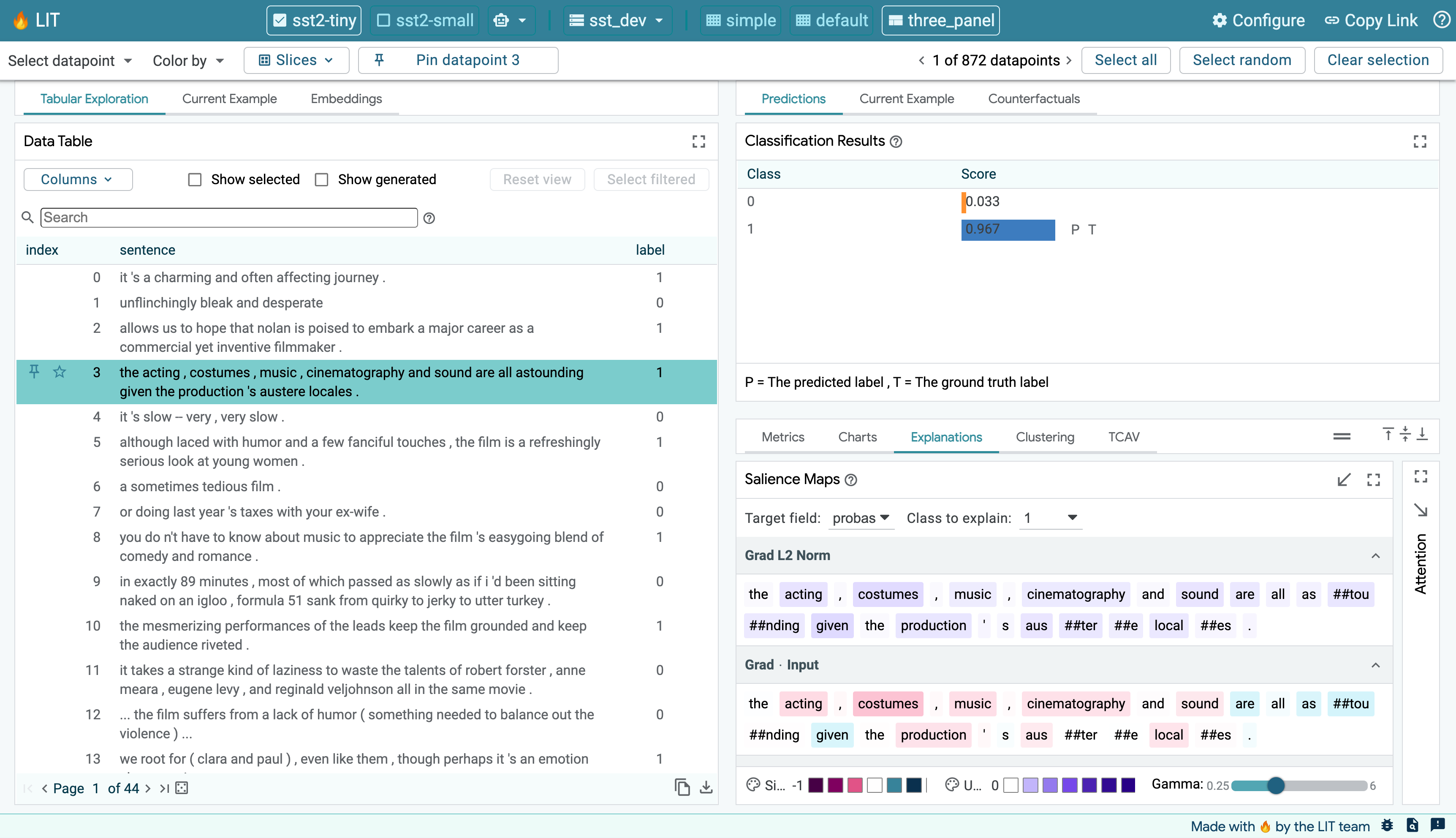Check the Show generated checkbox
This screenshot has height=838, width=1456.
click(321, 180)
